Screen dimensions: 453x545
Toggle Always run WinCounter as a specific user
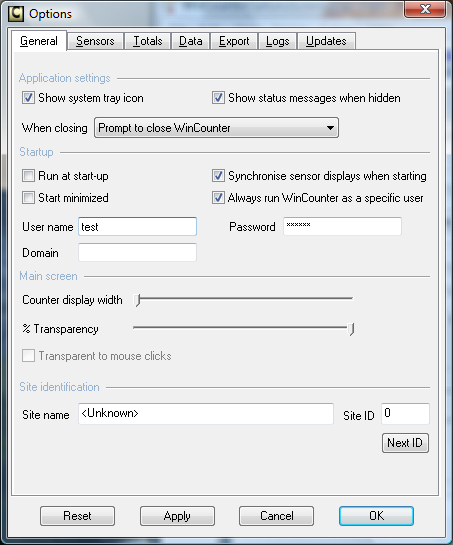pos(218,198)
